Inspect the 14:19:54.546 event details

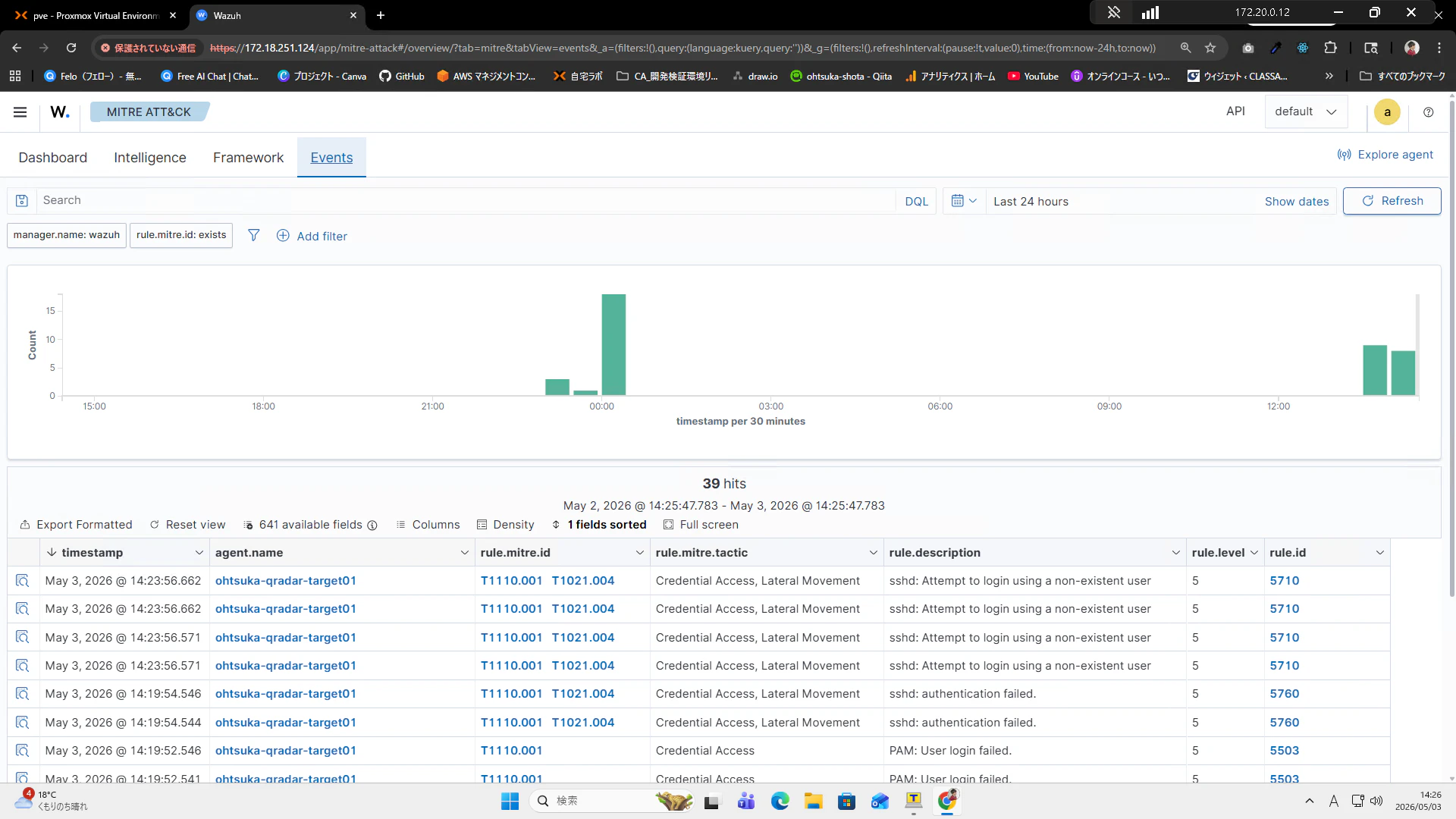coord(22,694)
